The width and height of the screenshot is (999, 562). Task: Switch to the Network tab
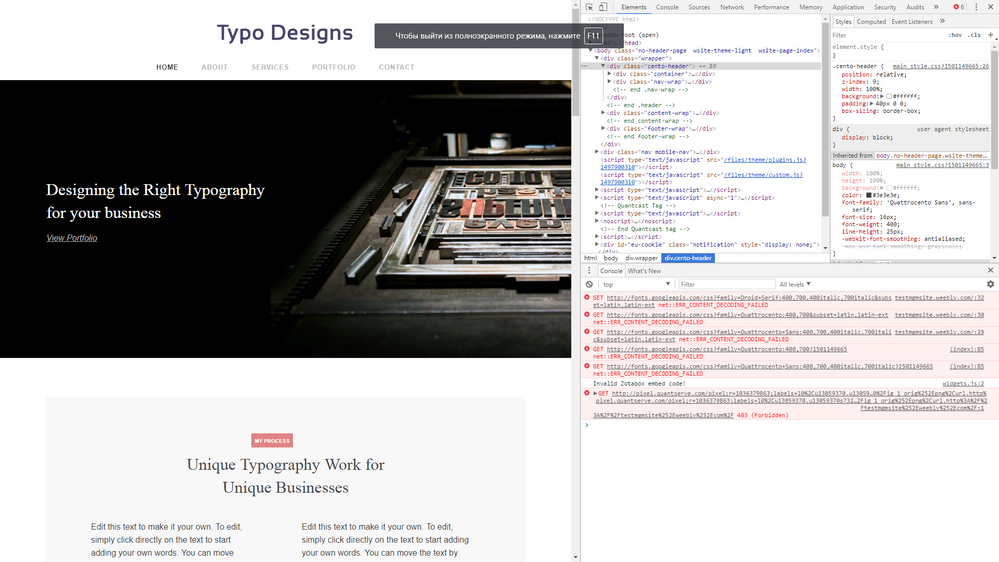click(x=732, y=7)
